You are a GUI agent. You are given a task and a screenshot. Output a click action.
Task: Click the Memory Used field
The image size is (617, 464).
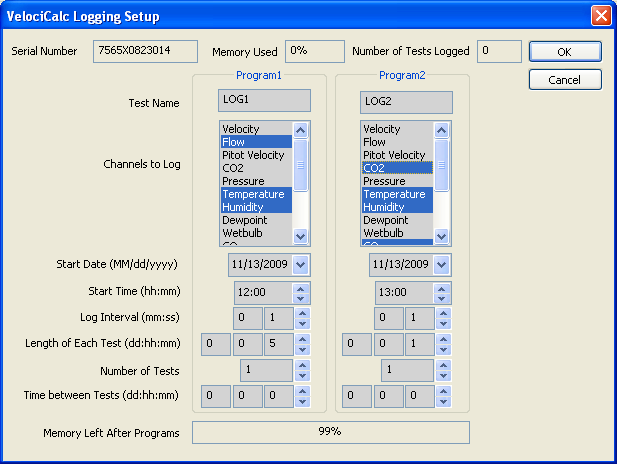click(x=315, y=51)
